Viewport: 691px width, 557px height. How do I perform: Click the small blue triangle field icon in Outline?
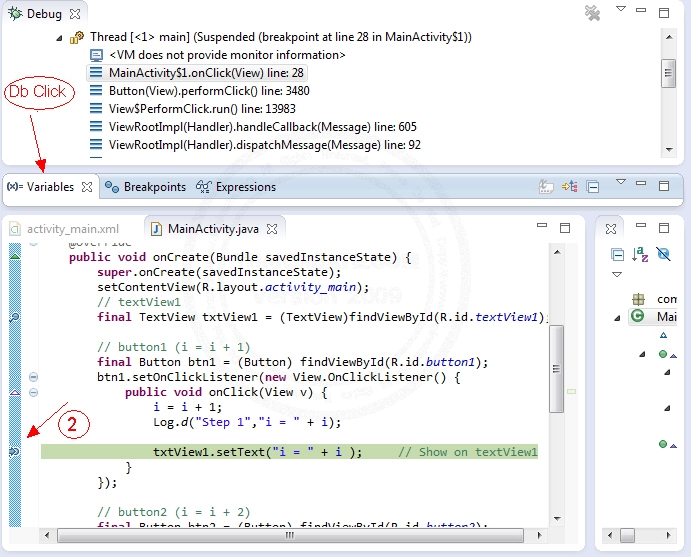point(663,335)
